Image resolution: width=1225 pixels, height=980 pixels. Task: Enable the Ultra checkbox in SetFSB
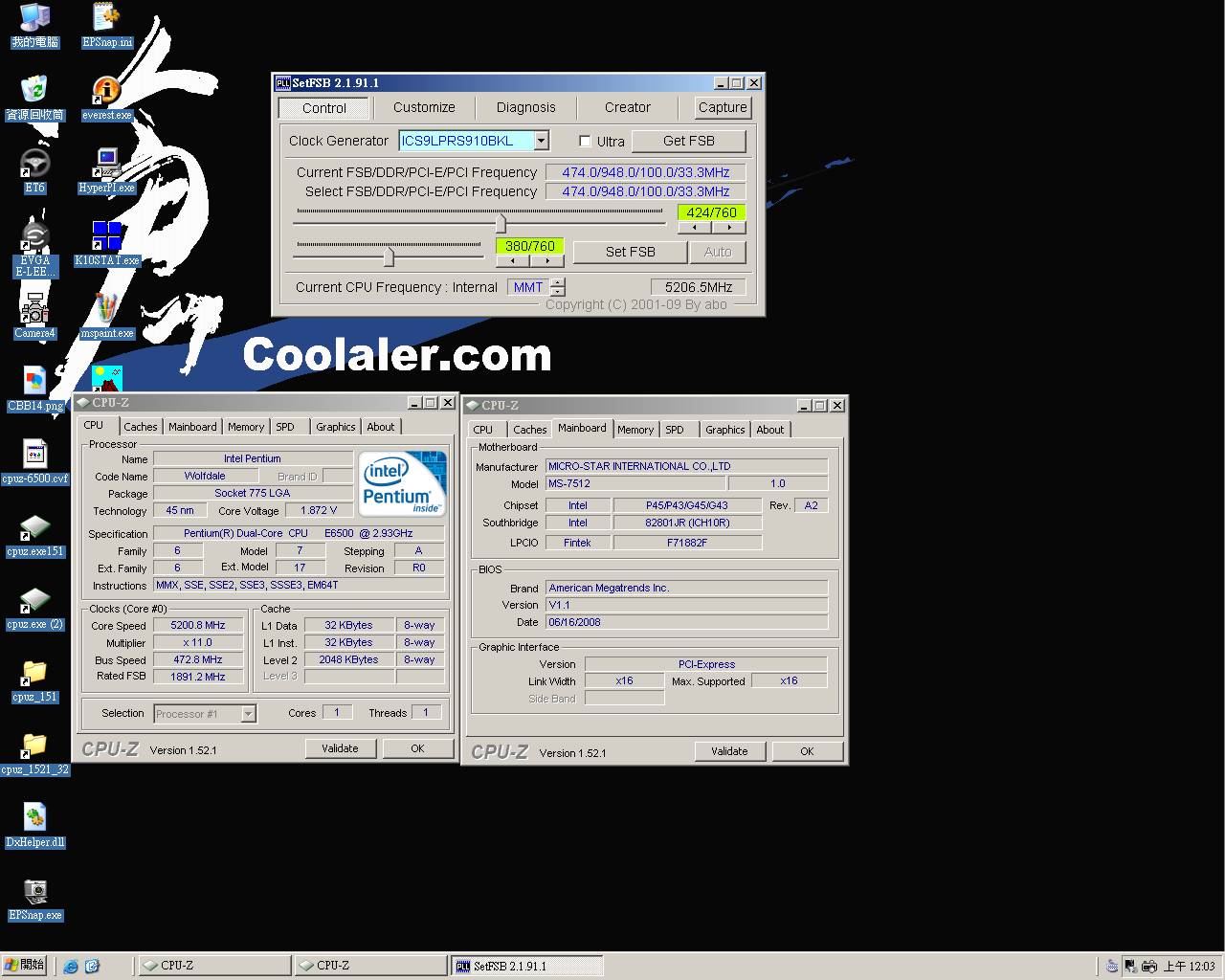tap(585, 142)
